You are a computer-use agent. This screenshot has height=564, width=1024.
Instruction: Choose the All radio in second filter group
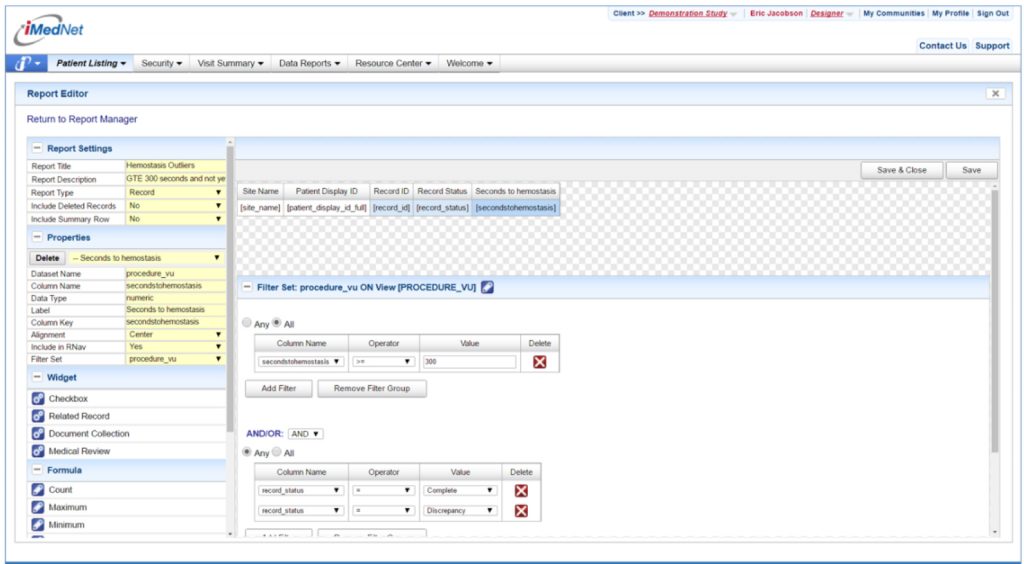pos(277,453)
